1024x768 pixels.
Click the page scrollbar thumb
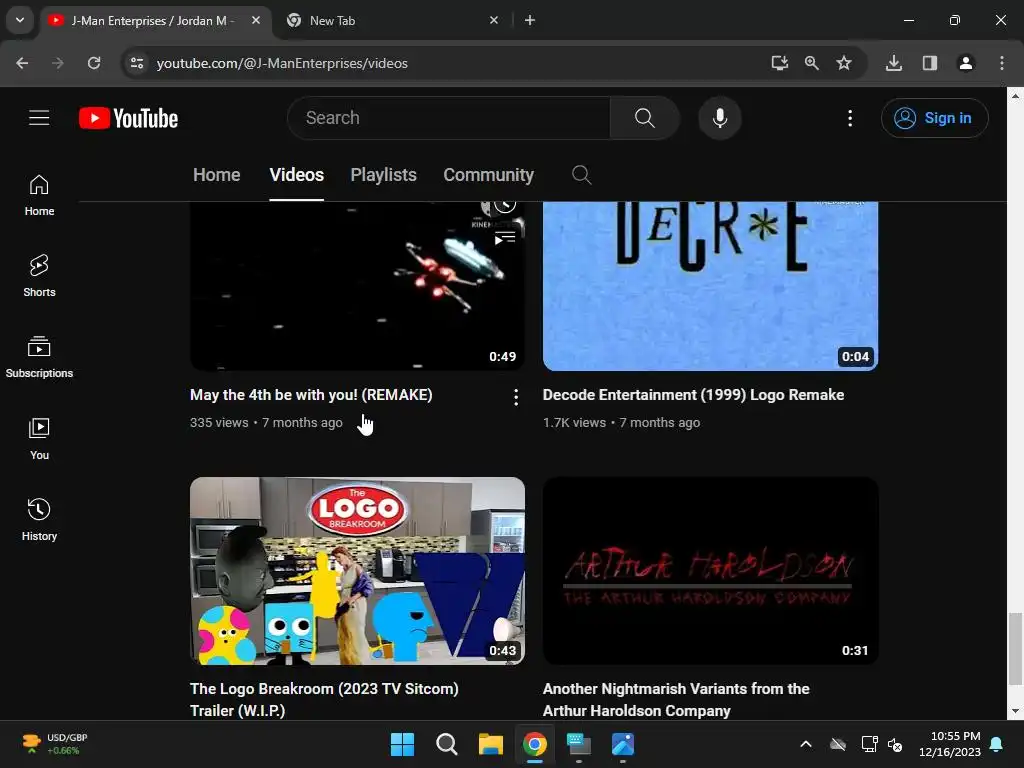1014,650
